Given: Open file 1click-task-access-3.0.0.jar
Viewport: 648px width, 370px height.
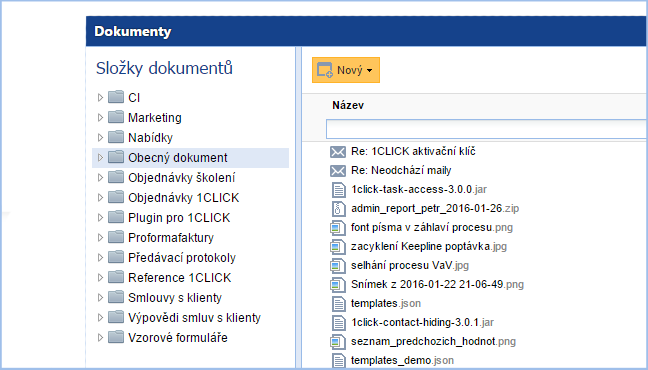Looking at the screenshot, I should pos(419,189).
